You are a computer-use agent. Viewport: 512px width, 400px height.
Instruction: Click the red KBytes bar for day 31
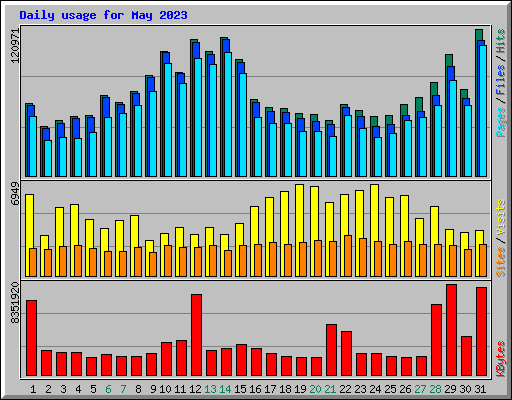481,332
